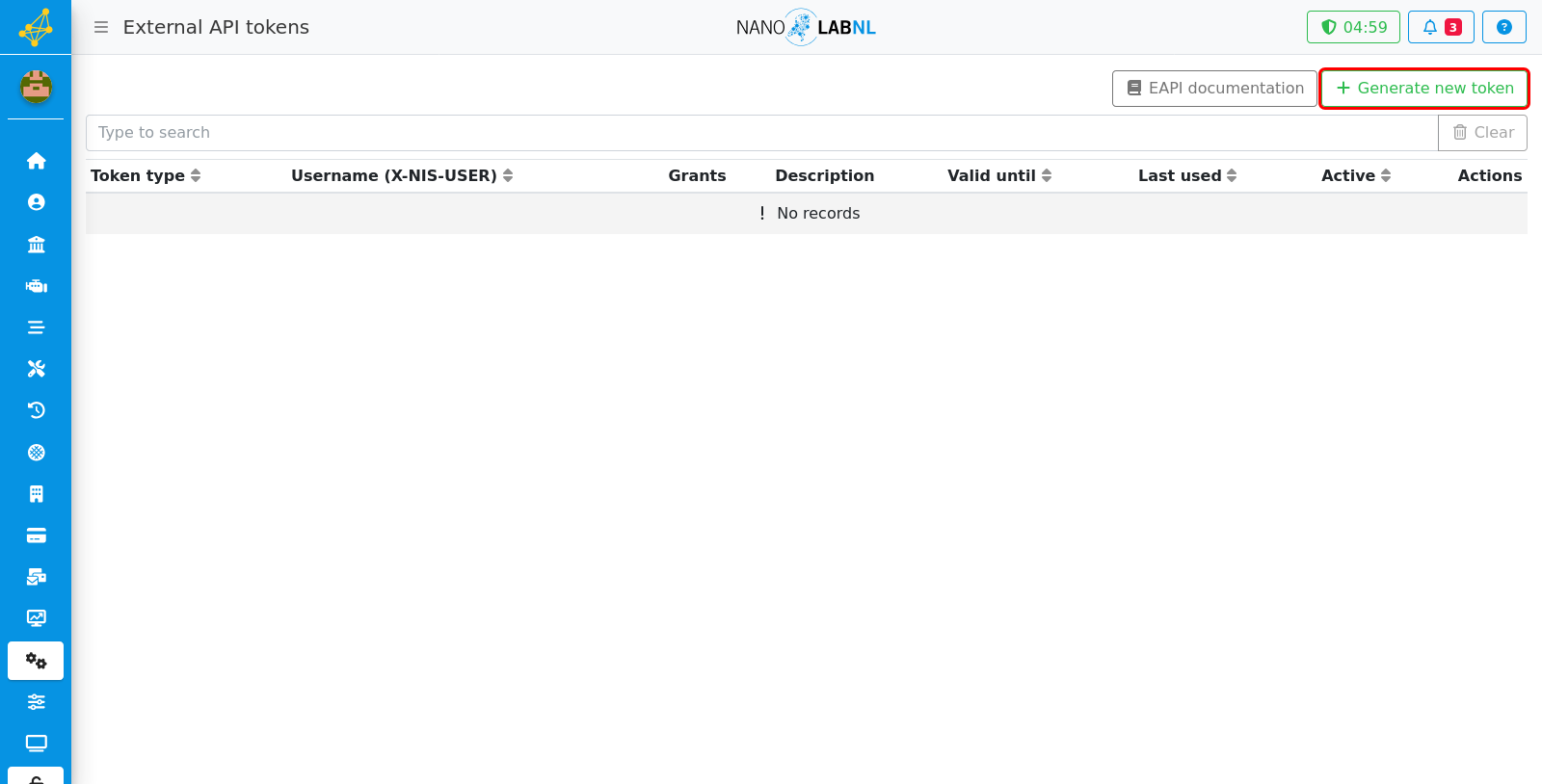
Task: Open the office building sidebar icon
Action: click(36, 494)
